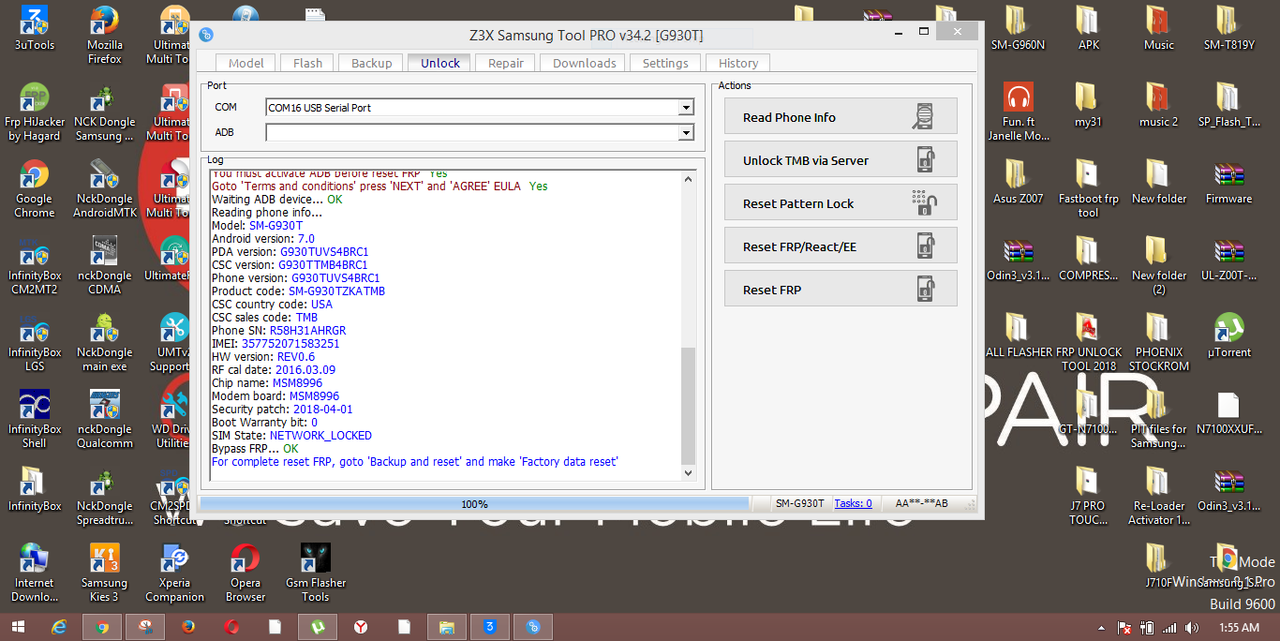Open Yandex browser from the taskbar
Screen dimensions: 1280x641
[x=360, y=627]
